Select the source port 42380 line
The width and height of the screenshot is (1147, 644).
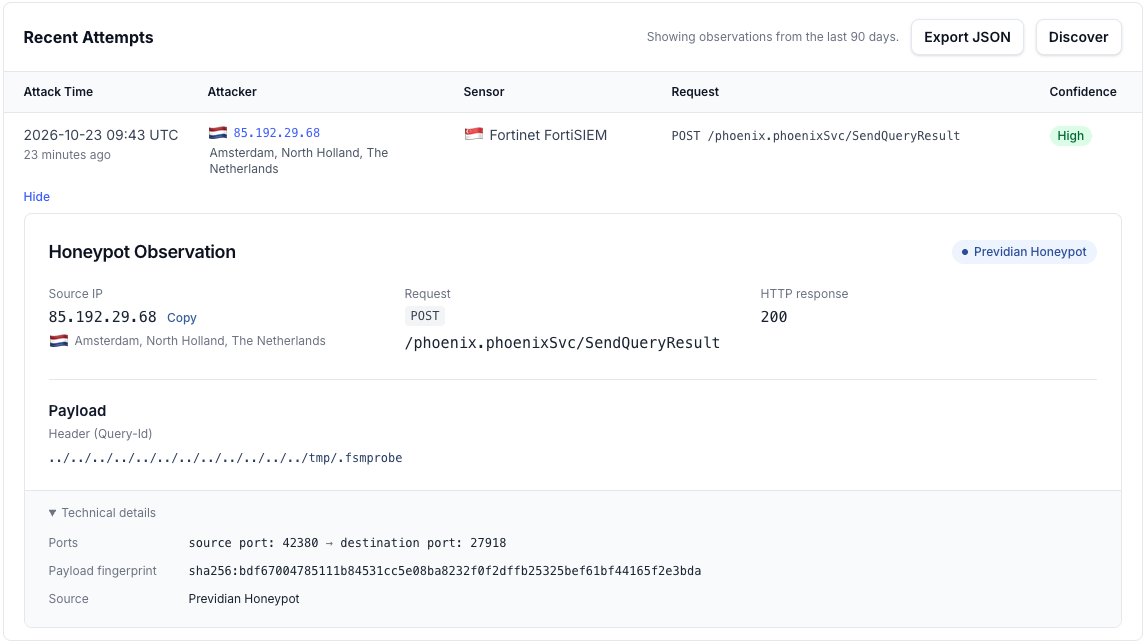coord(347,543)
